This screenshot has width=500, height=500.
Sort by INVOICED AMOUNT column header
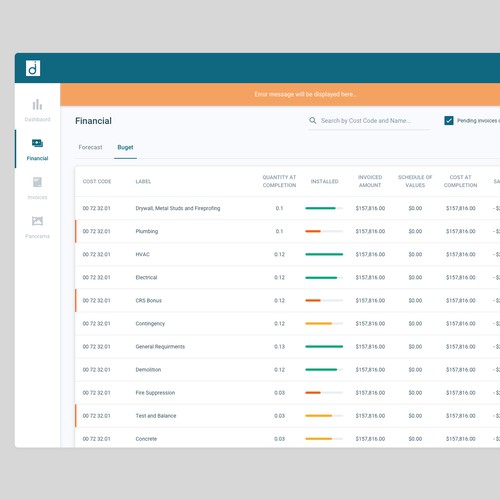[x=370, y=181]
